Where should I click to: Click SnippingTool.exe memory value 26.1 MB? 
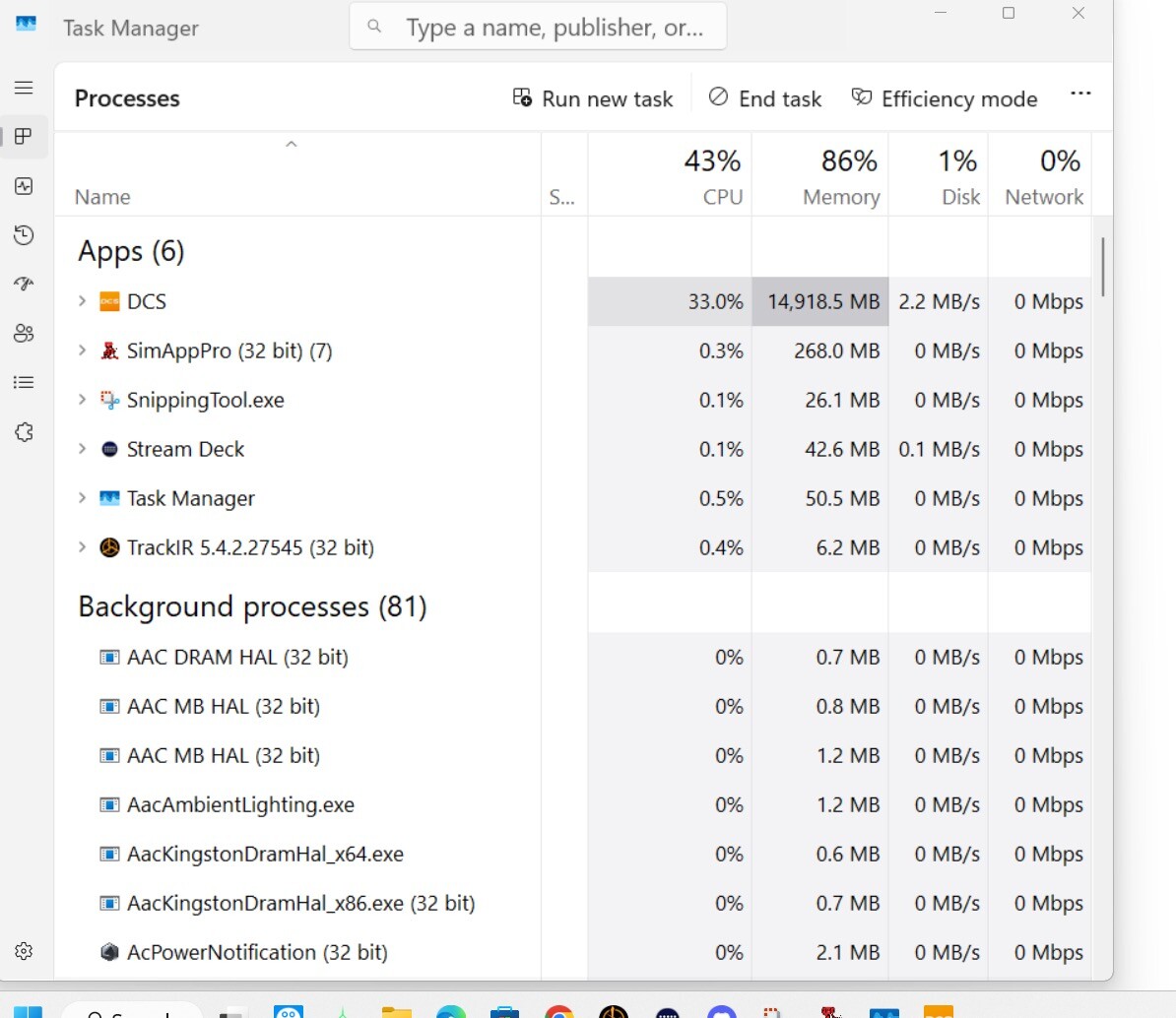coord(842,401)
